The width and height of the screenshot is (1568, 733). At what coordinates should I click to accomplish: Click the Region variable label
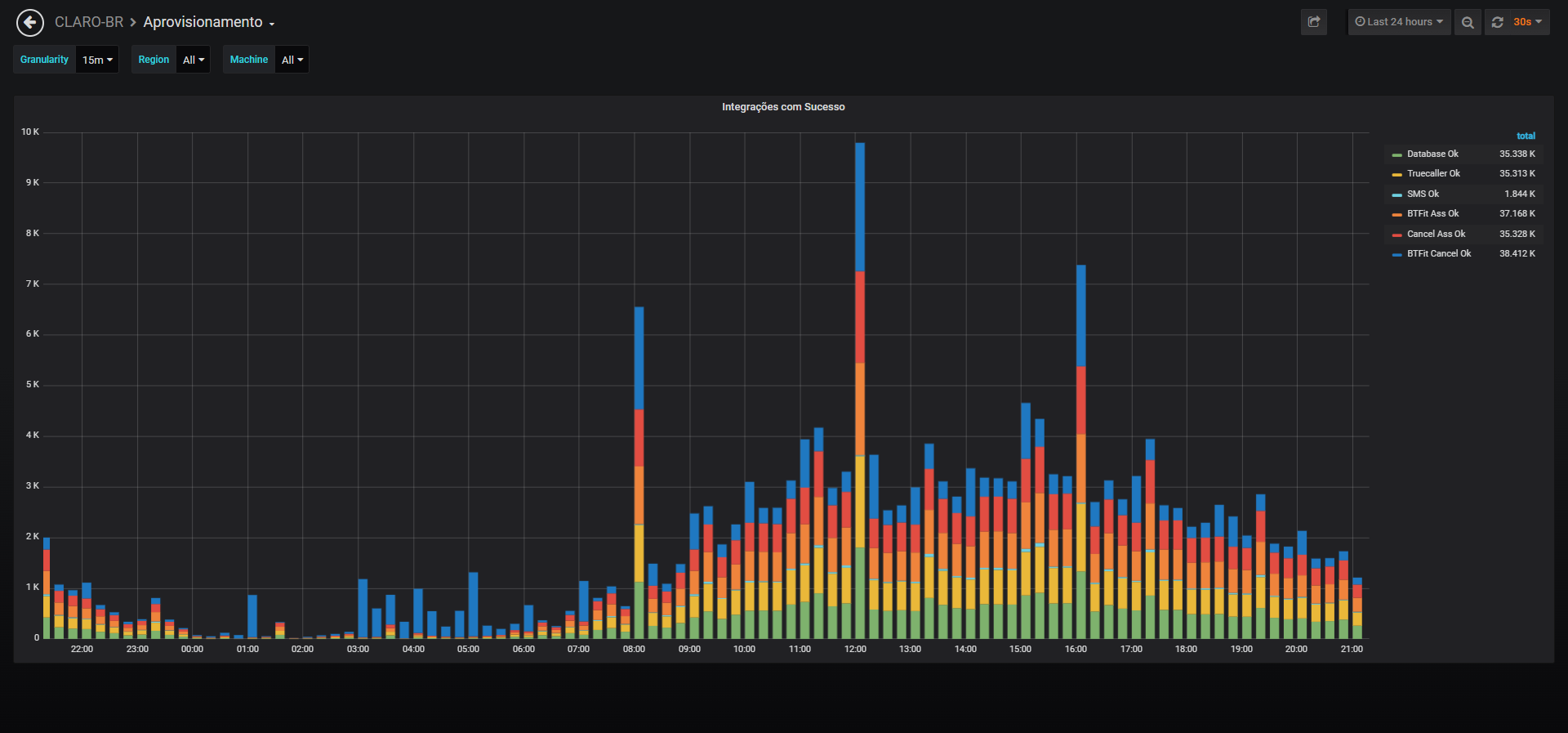(154, 60)
